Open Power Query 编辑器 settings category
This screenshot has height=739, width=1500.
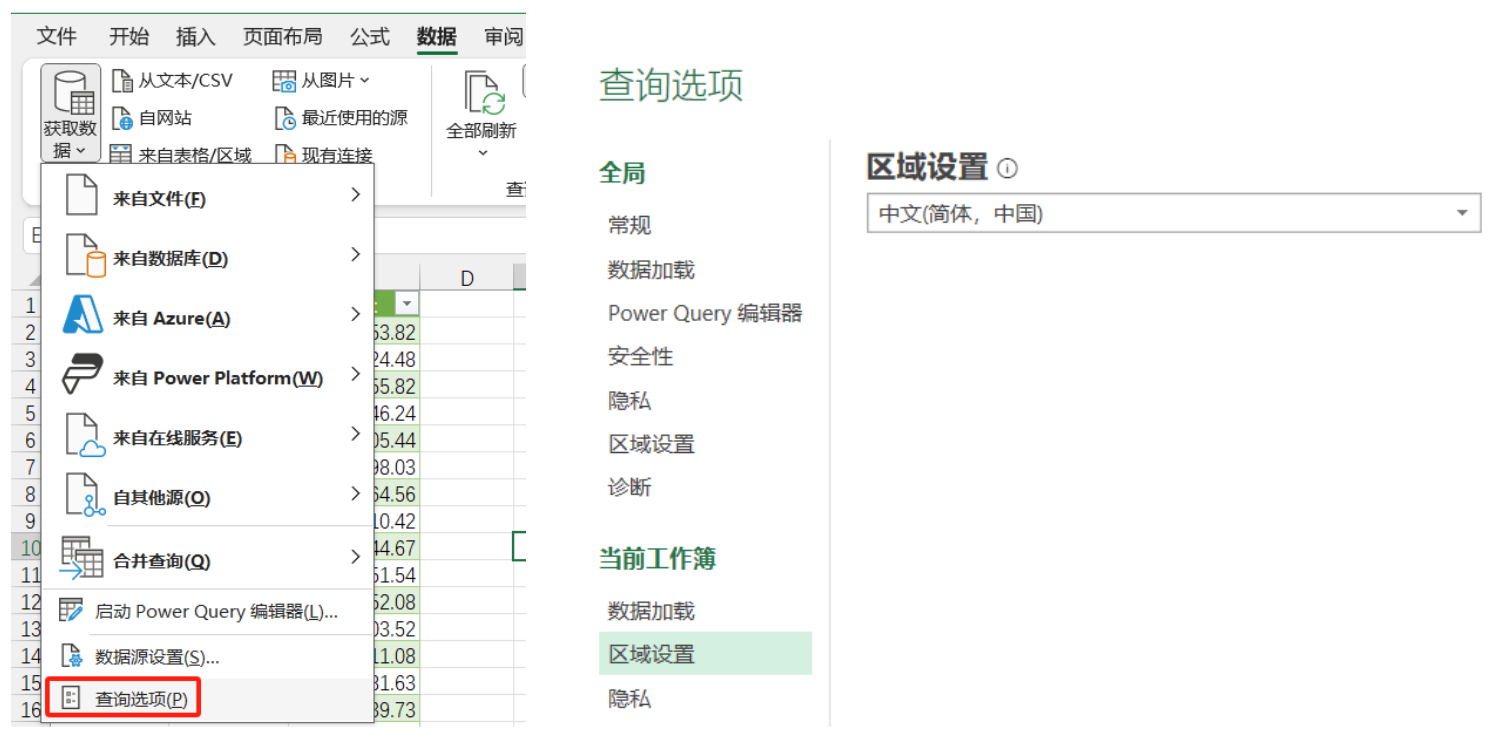[705, 313]
